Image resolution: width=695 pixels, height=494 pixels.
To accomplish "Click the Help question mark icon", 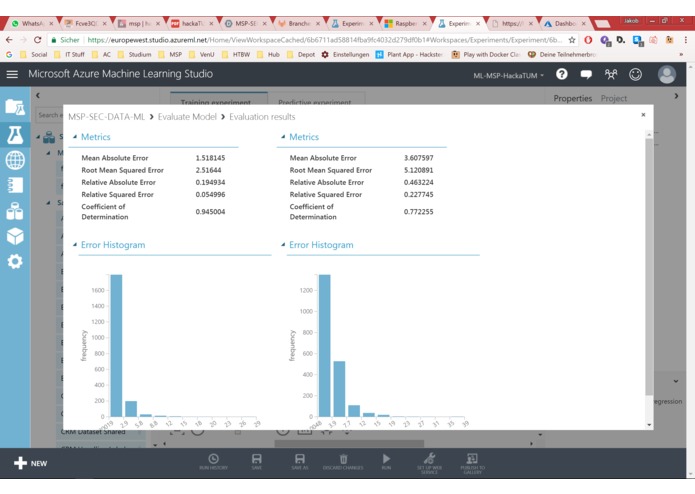I will (562, 74).
